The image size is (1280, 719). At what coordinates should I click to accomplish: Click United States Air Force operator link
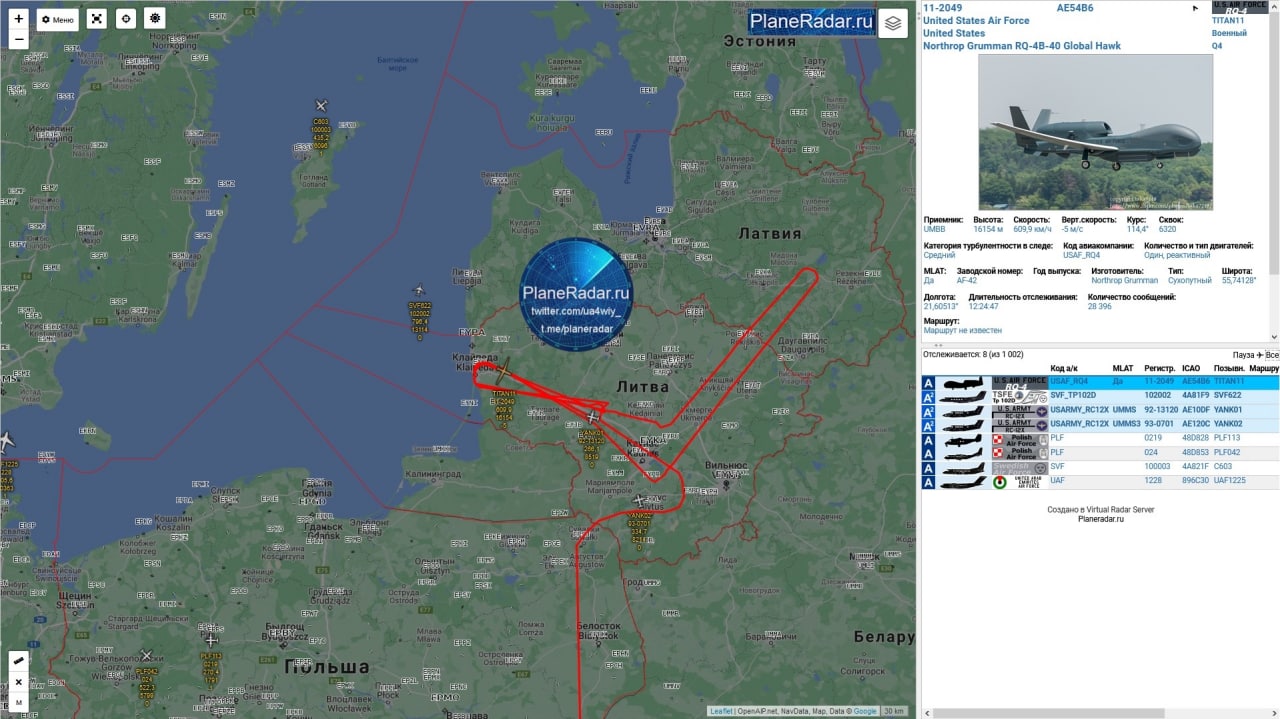(976, 20)
